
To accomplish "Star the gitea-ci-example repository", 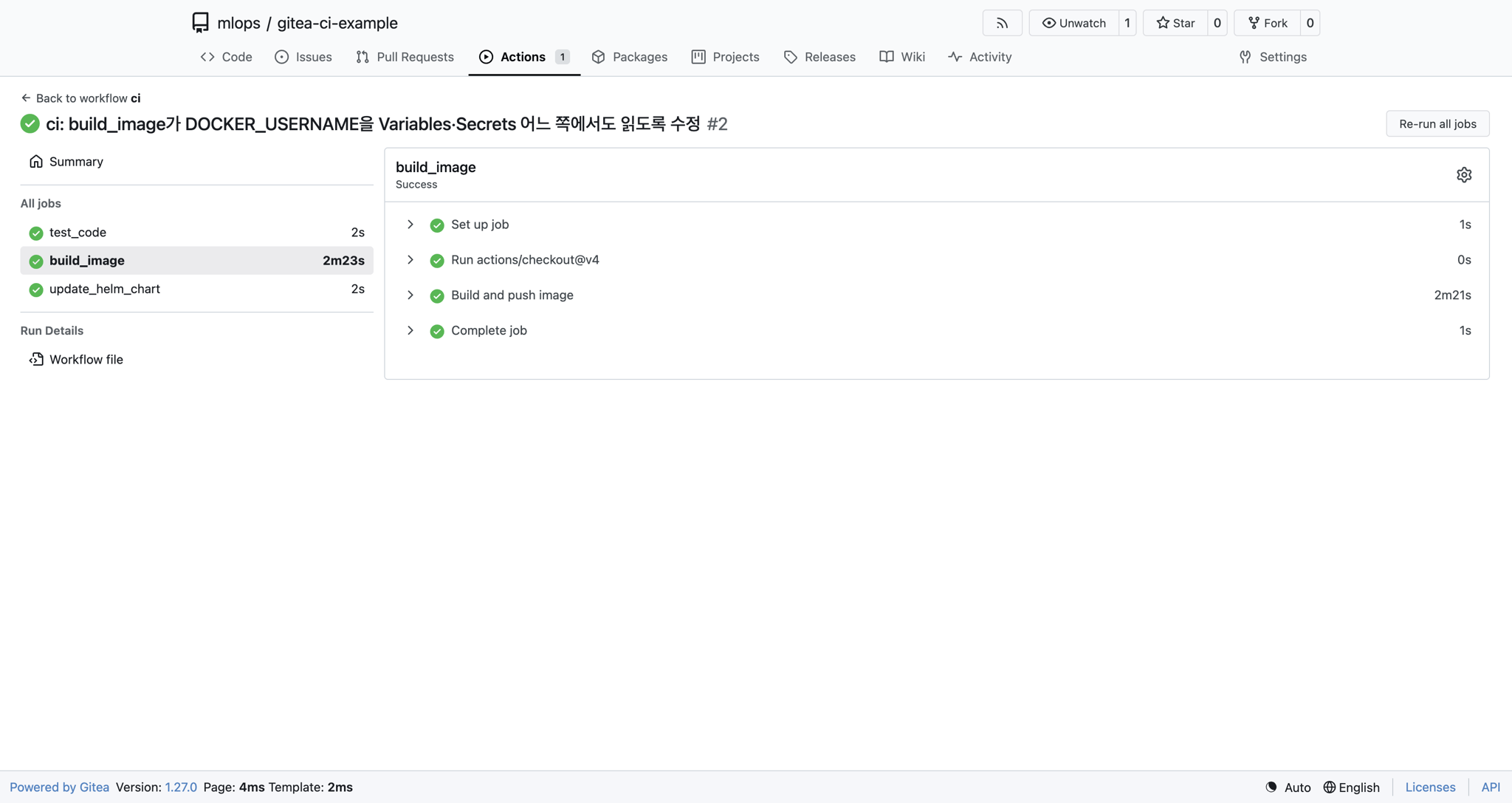I will click(x=1175, y=23).
